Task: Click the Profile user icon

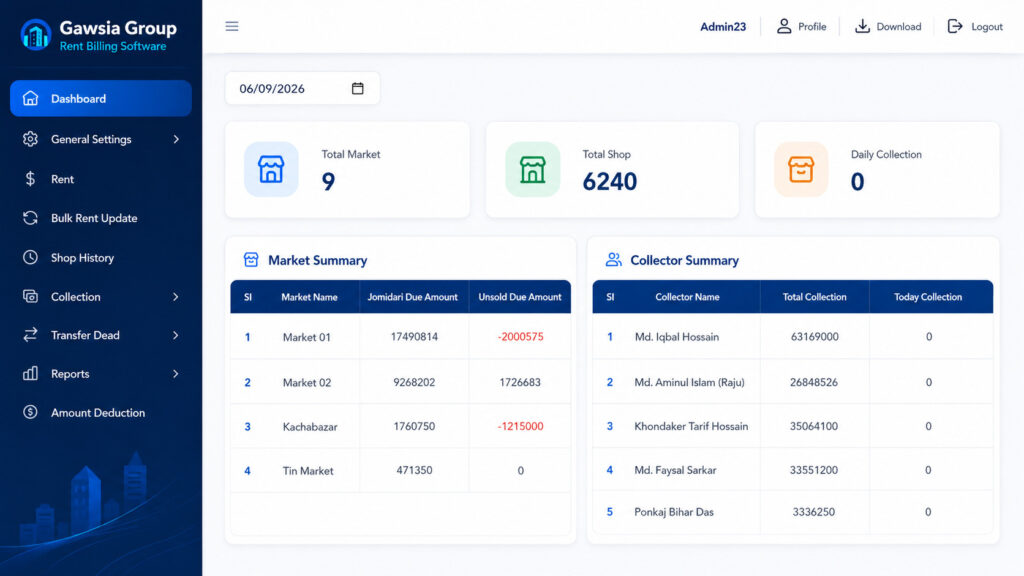Action: pos(784,26)
